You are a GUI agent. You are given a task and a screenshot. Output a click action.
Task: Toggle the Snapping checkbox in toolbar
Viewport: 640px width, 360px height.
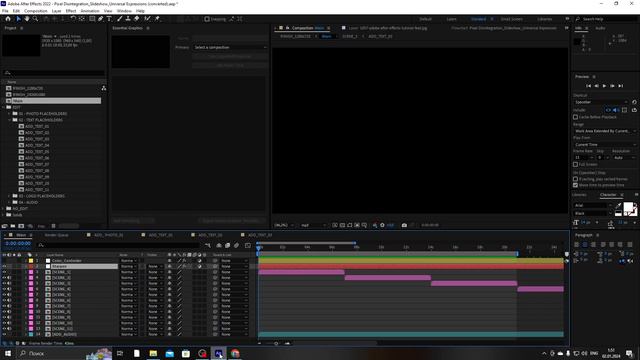pyautogui.click(x=207, y=19)
